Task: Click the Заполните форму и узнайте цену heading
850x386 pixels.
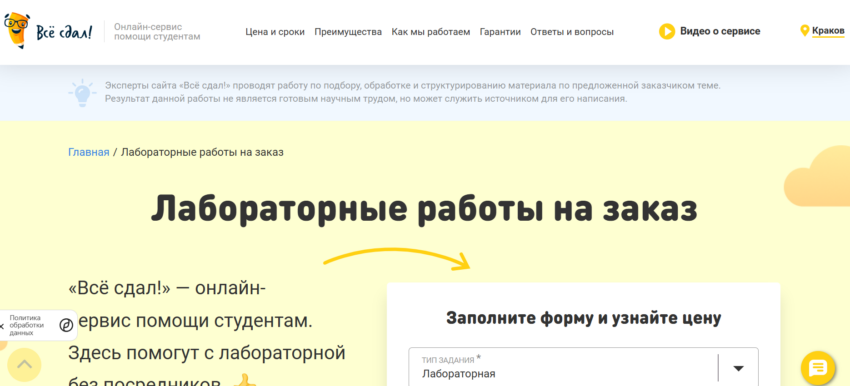Action: pos(583,318)
